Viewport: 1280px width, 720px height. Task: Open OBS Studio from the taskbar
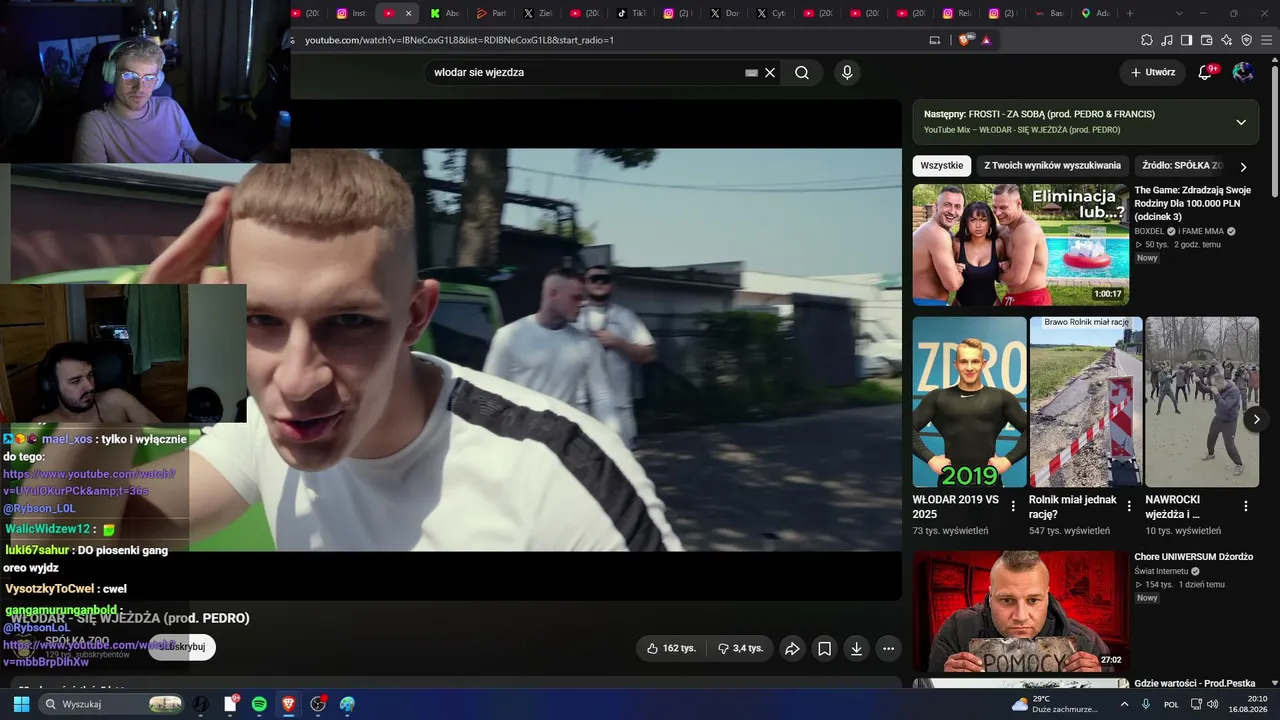(318, 704)
